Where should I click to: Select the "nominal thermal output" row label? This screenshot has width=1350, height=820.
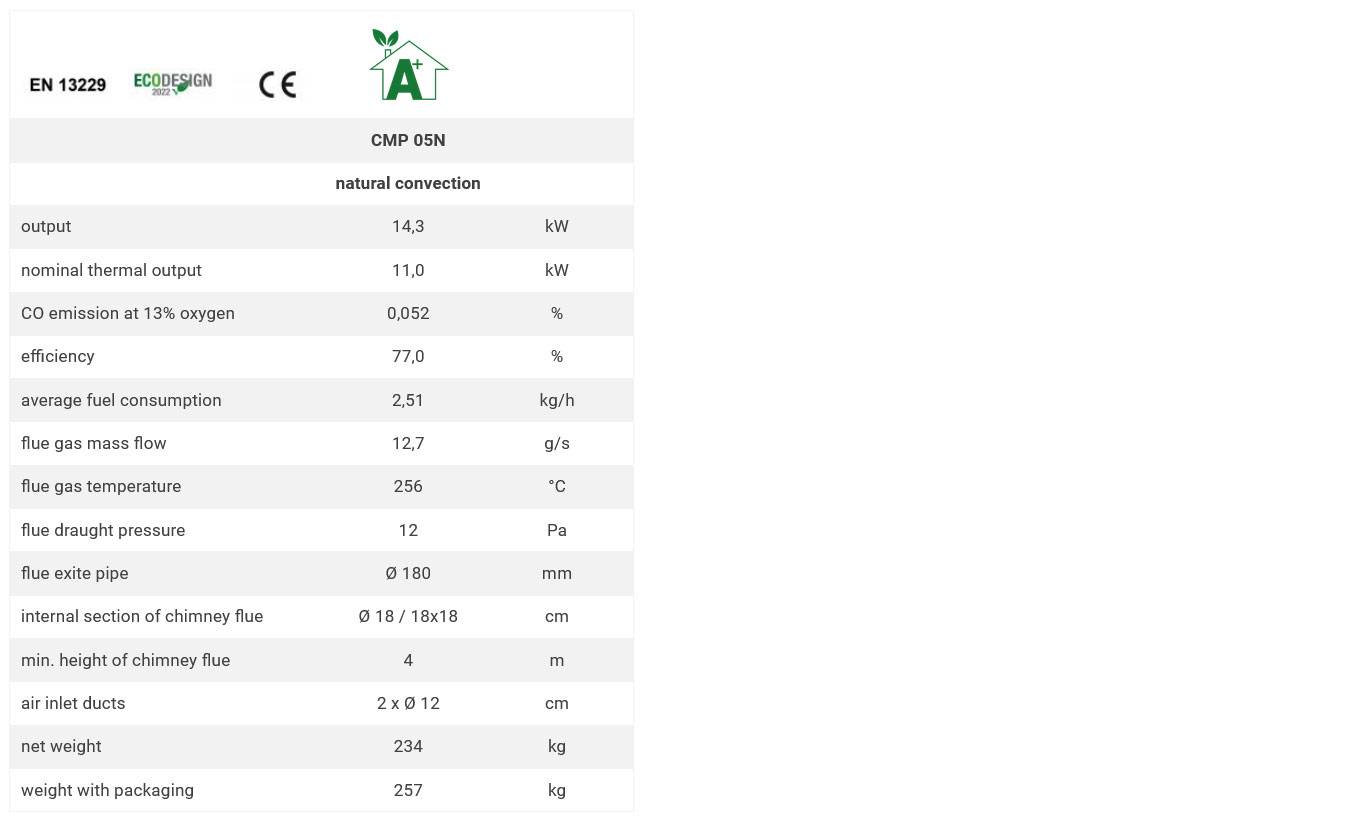[111, 270]
